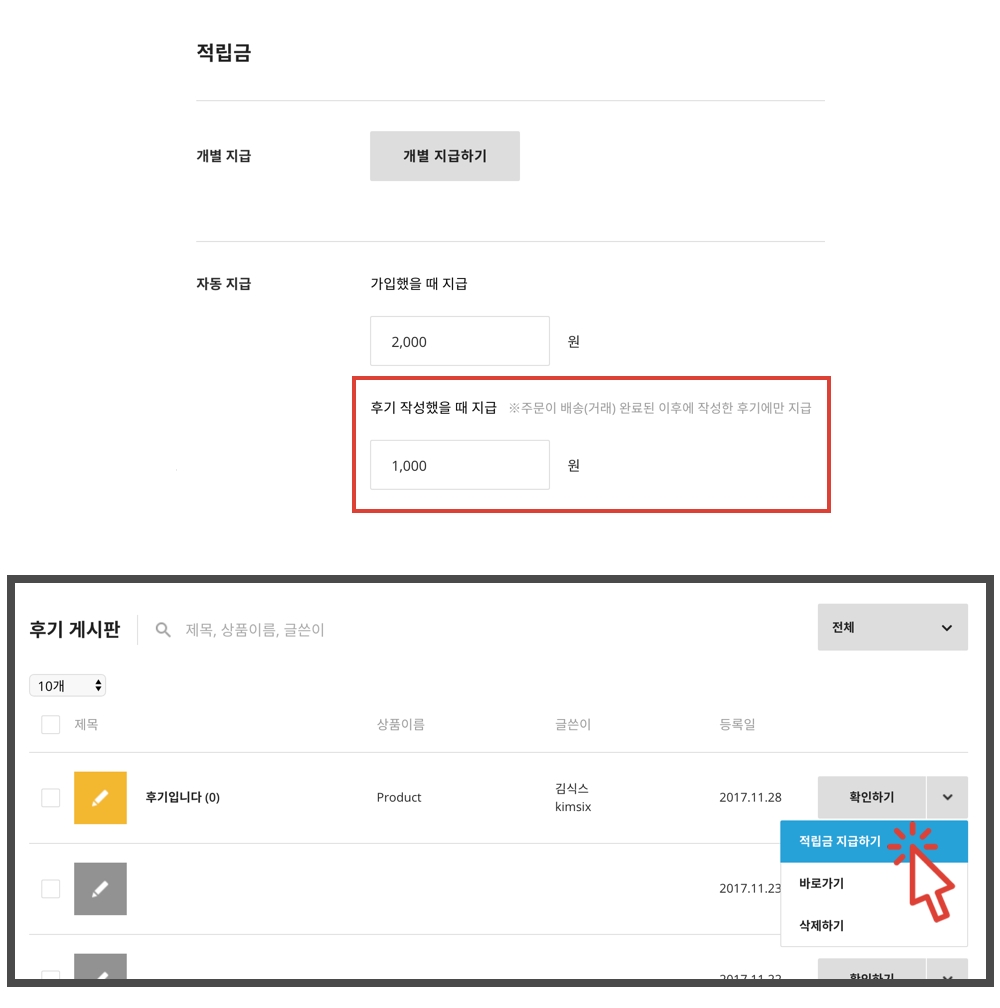
Task: Click the 제목 column header
Action: (x=86, y=724)
